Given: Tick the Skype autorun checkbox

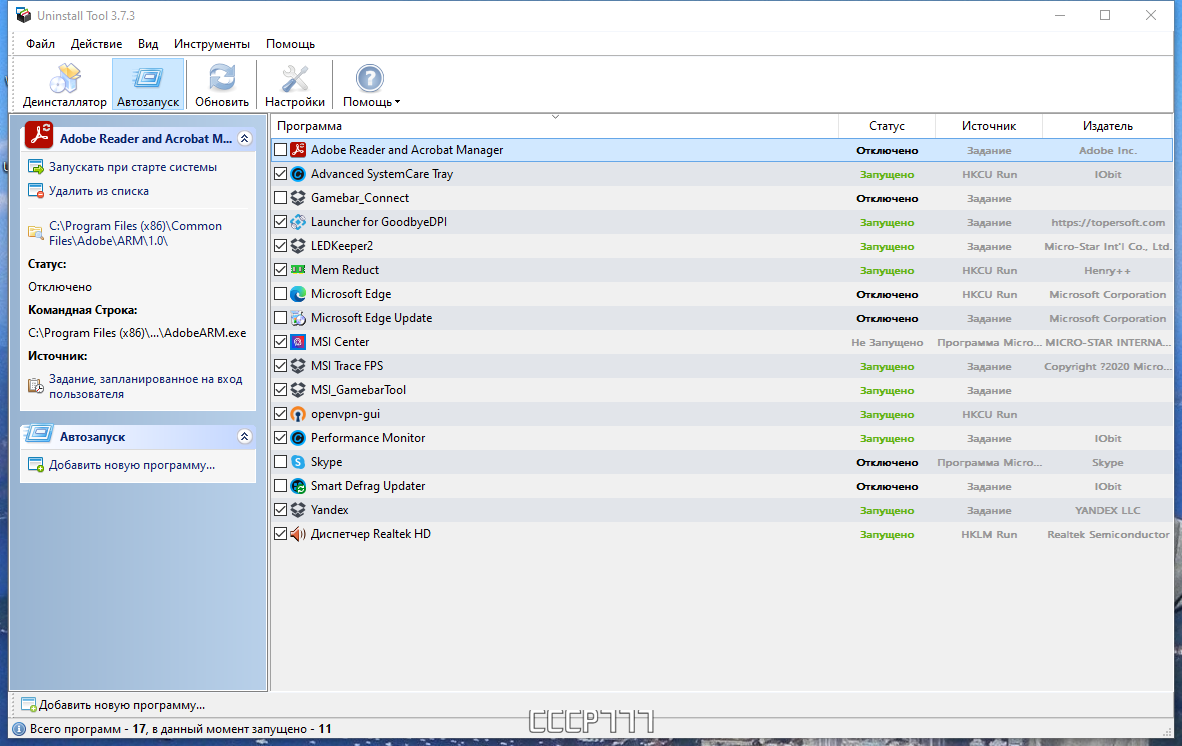Looking at the screenshot, I should 280,462.
